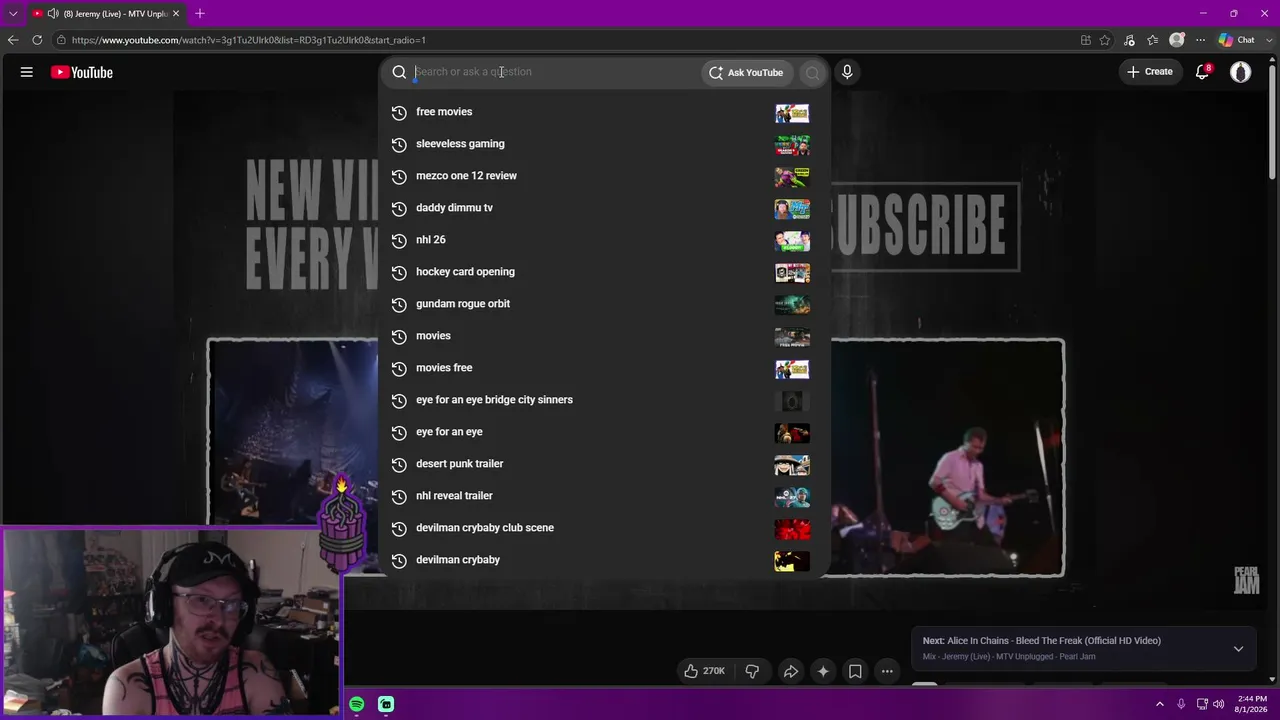This screenshot has width=1280, height=720.
Task: Share the video using the arrow icon
Action: [790, 671]
